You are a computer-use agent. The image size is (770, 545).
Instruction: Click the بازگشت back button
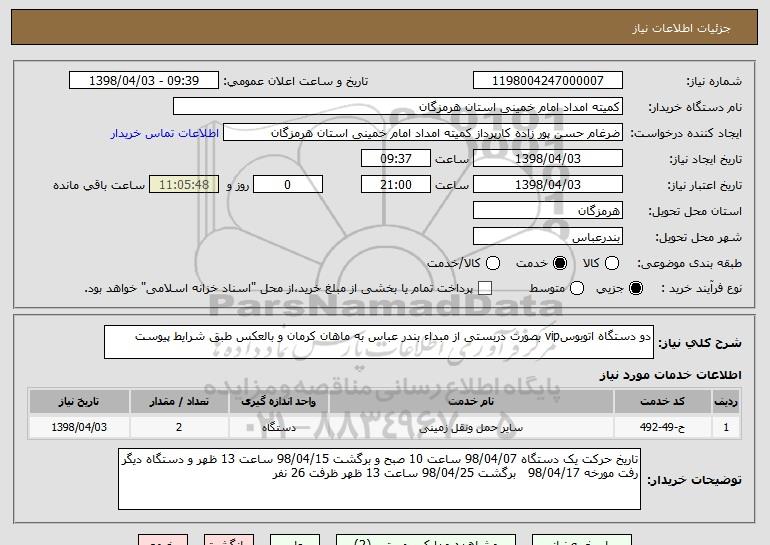click(x=229, y=540)
